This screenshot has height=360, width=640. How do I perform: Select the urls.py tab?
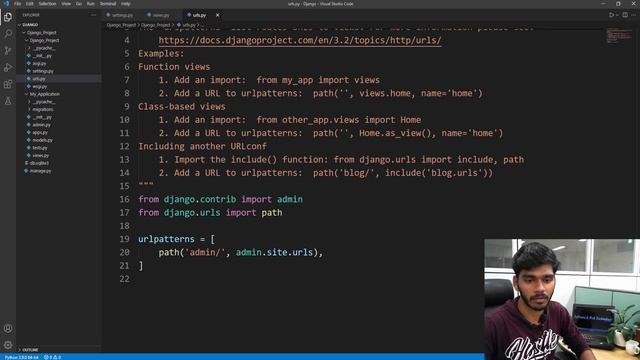(198, 15)
